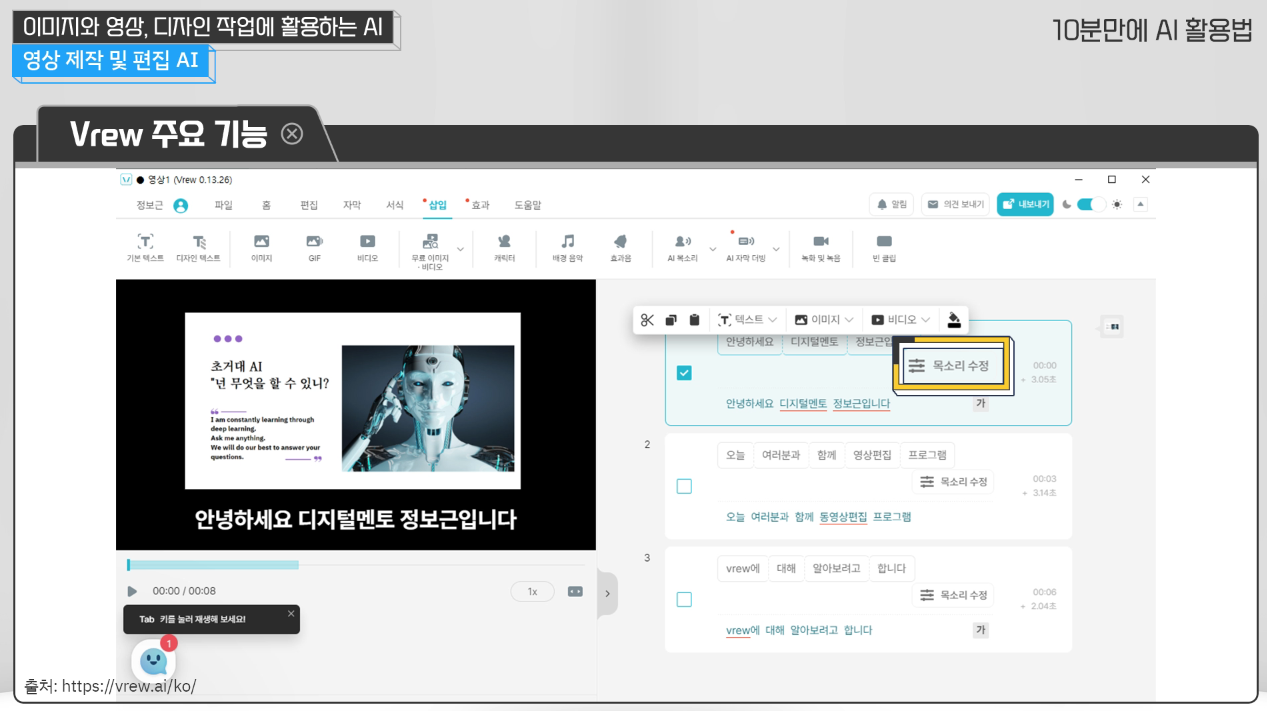This screenshot has height=711, width=1267.
Task: Copy clip using the floating toolbar copy icon
Action: (671, 320)
